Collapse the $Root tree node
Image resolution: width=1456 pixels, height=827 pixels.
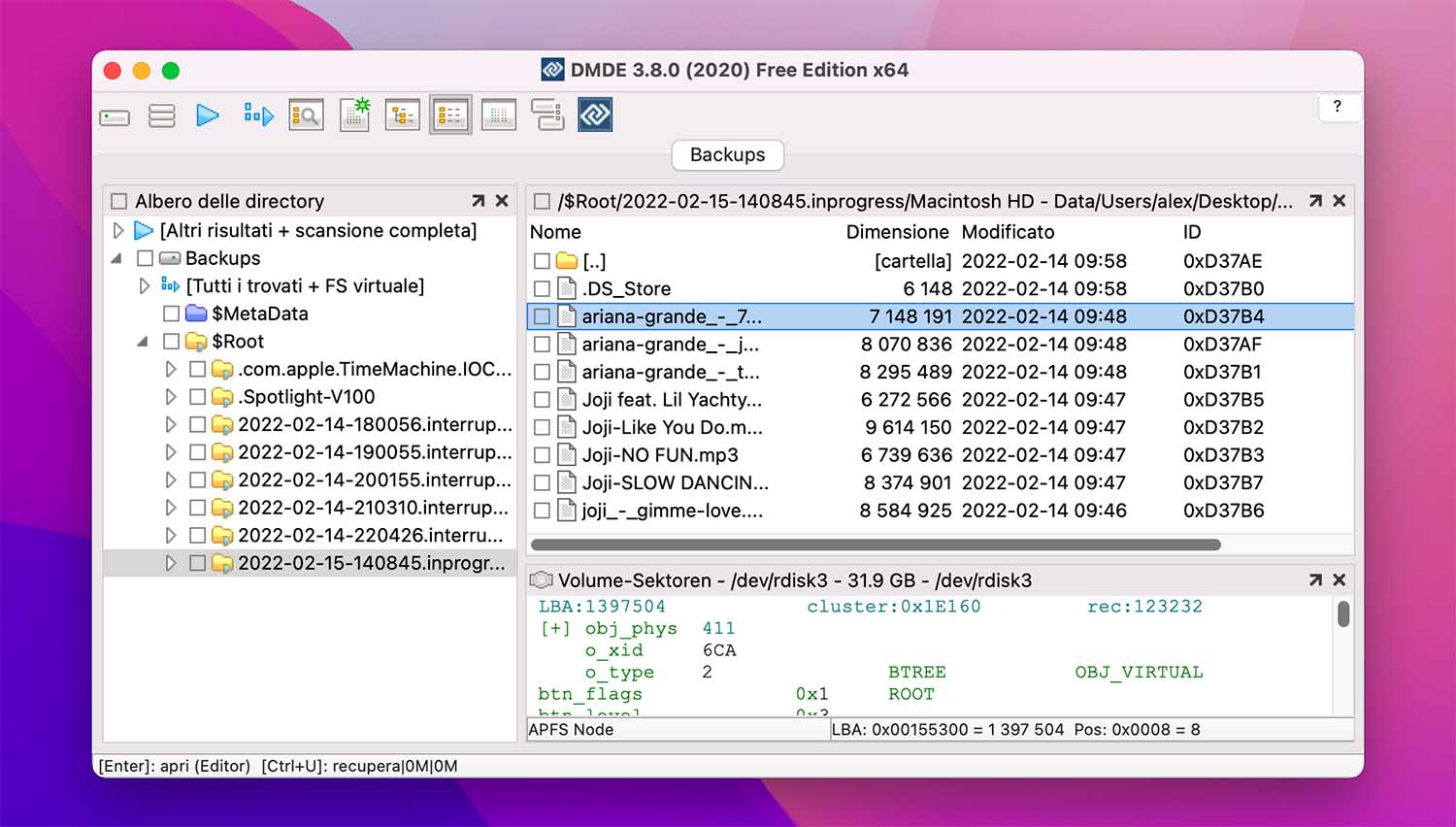pos(144,342)
